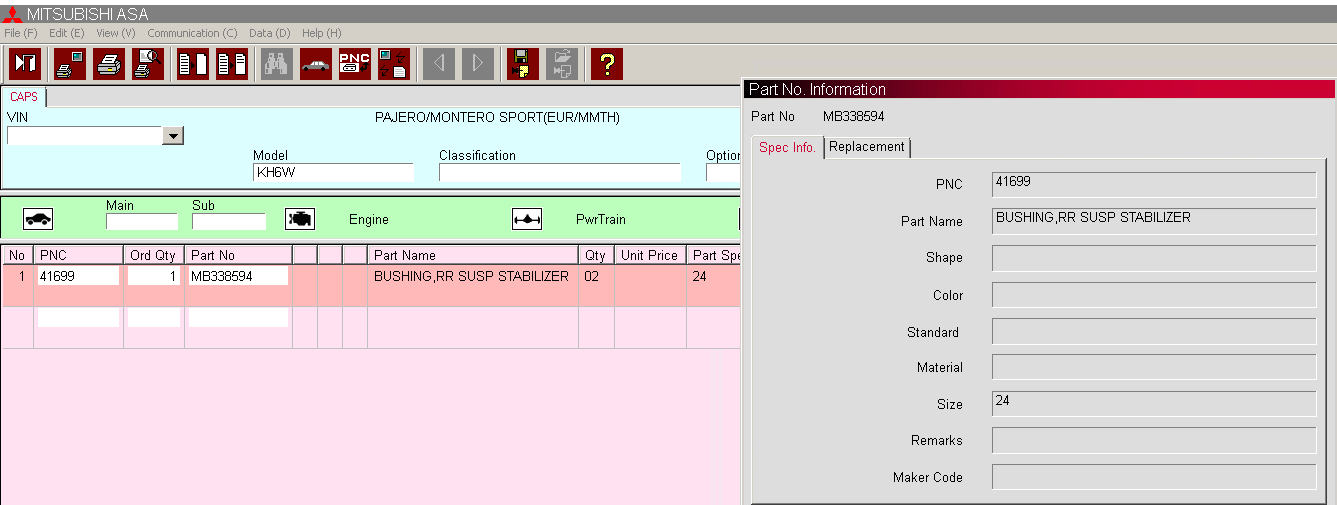Open print preview with magnifier icon
This screenshot has width=1337, height=505.
coord(148,64)
